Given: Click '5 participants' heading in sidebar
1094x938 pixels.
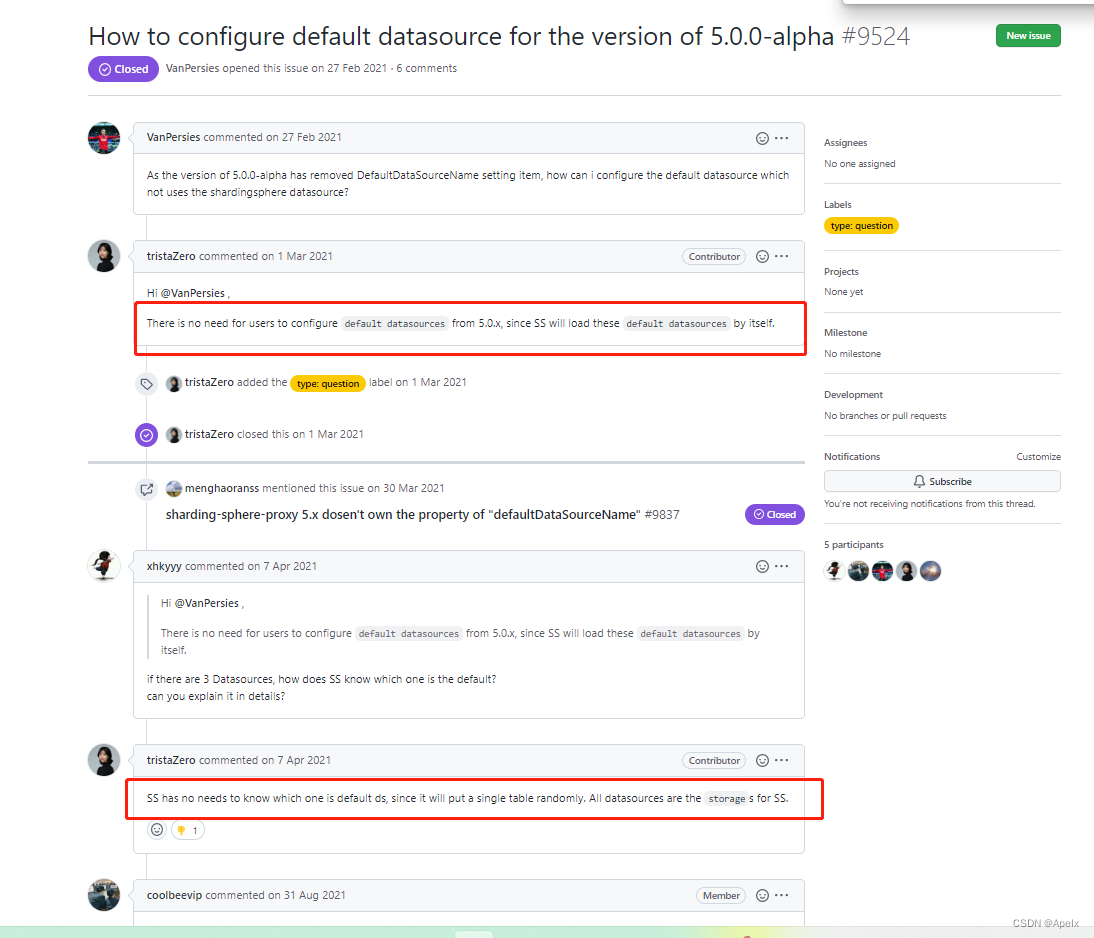Looking at the screenshot, I should [x=853, y=544].
